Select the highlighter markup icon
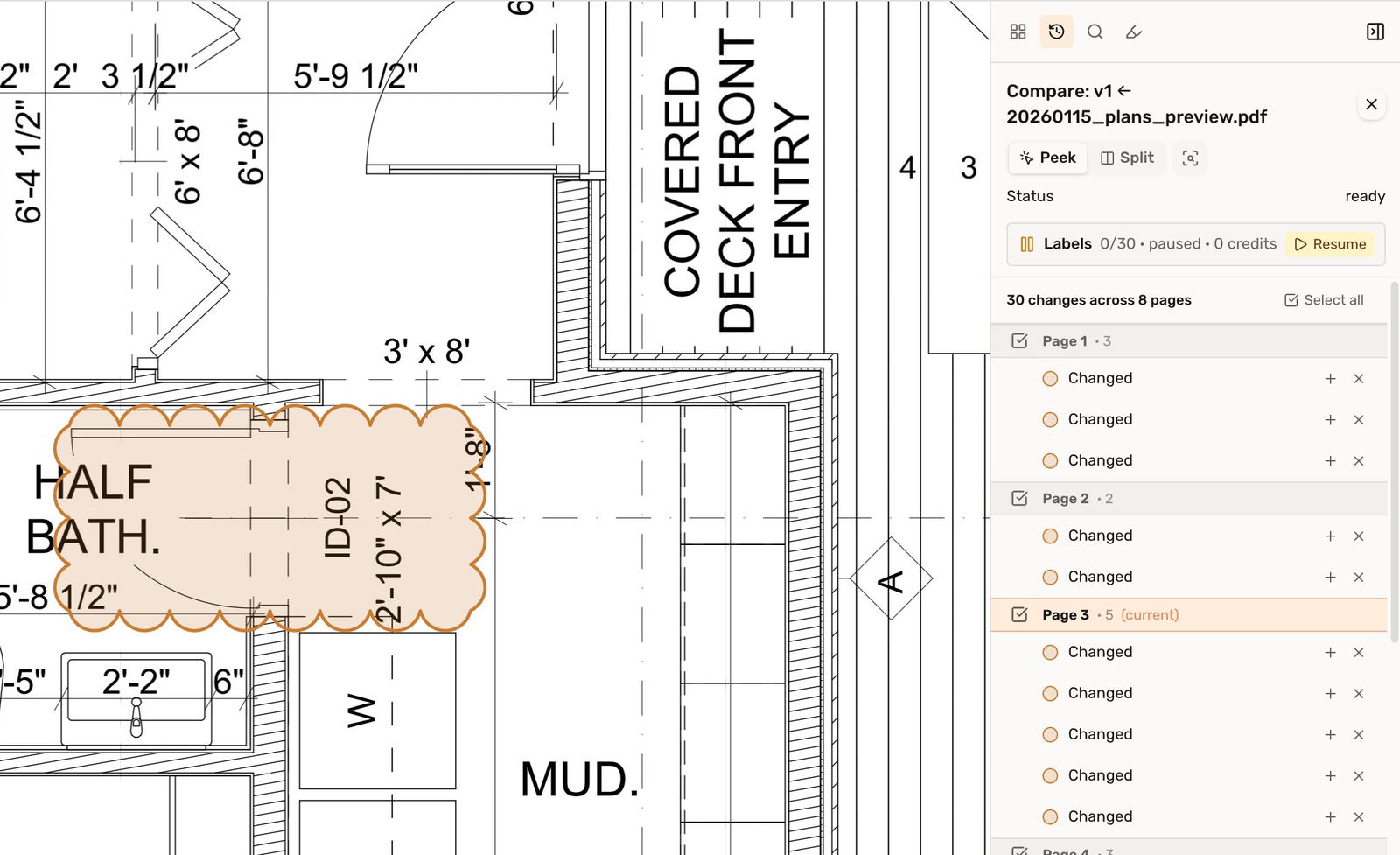Image resolution: width=1400 pixels, height=855 pixels. tap(1133, 32)
